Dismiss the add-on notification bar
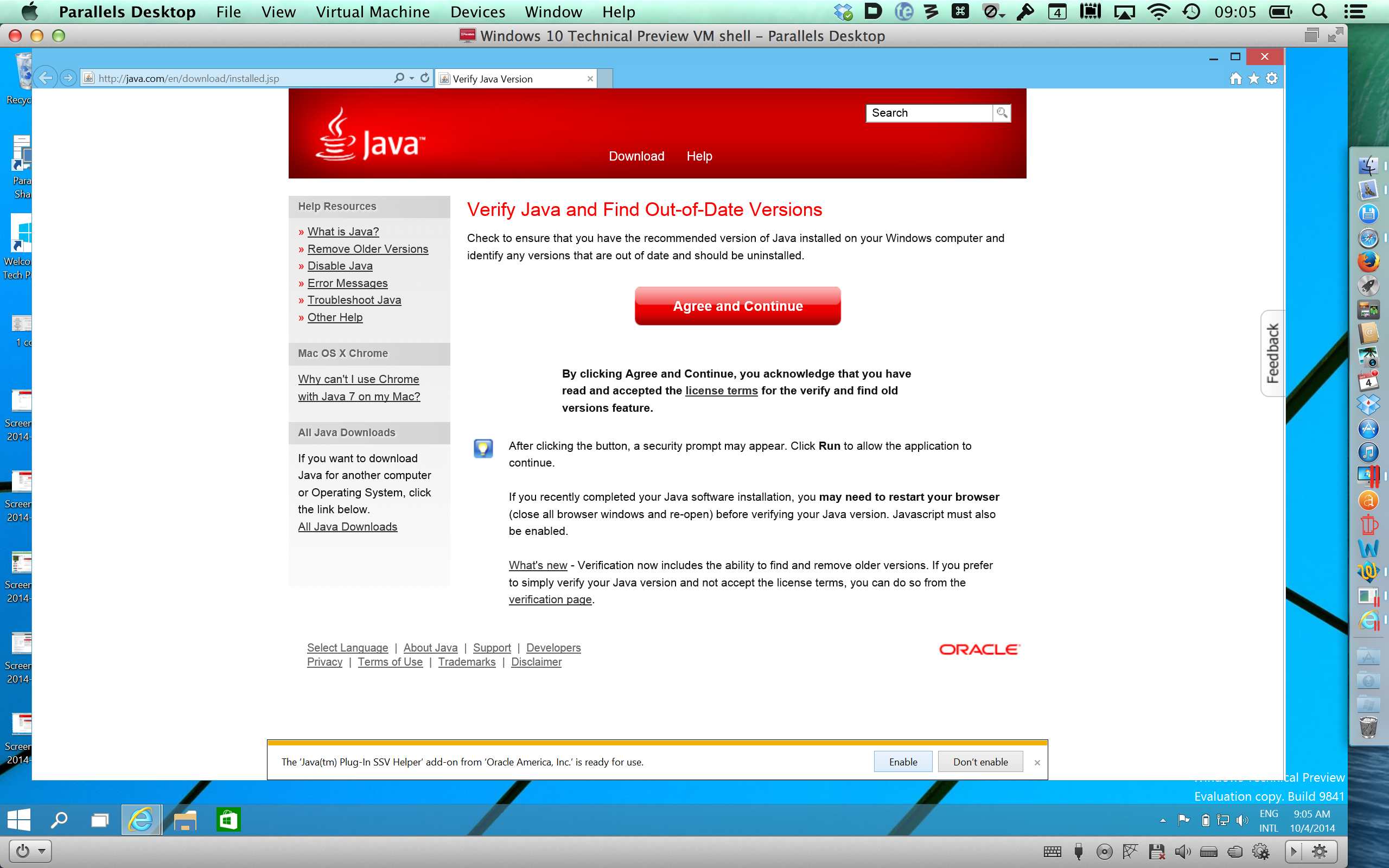Viewport: 1389px width, 868px height. [1037, 762]
